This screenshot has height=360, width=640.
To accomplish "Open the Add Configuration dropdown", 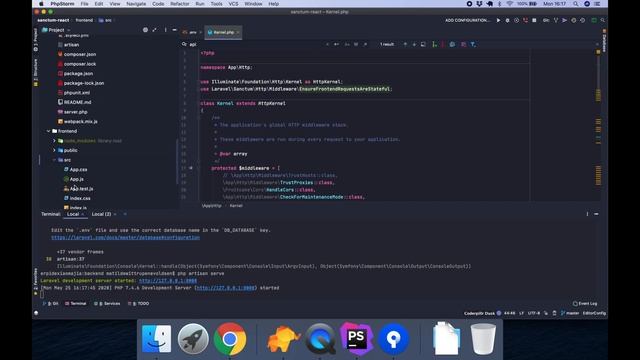I will (467, 20).
